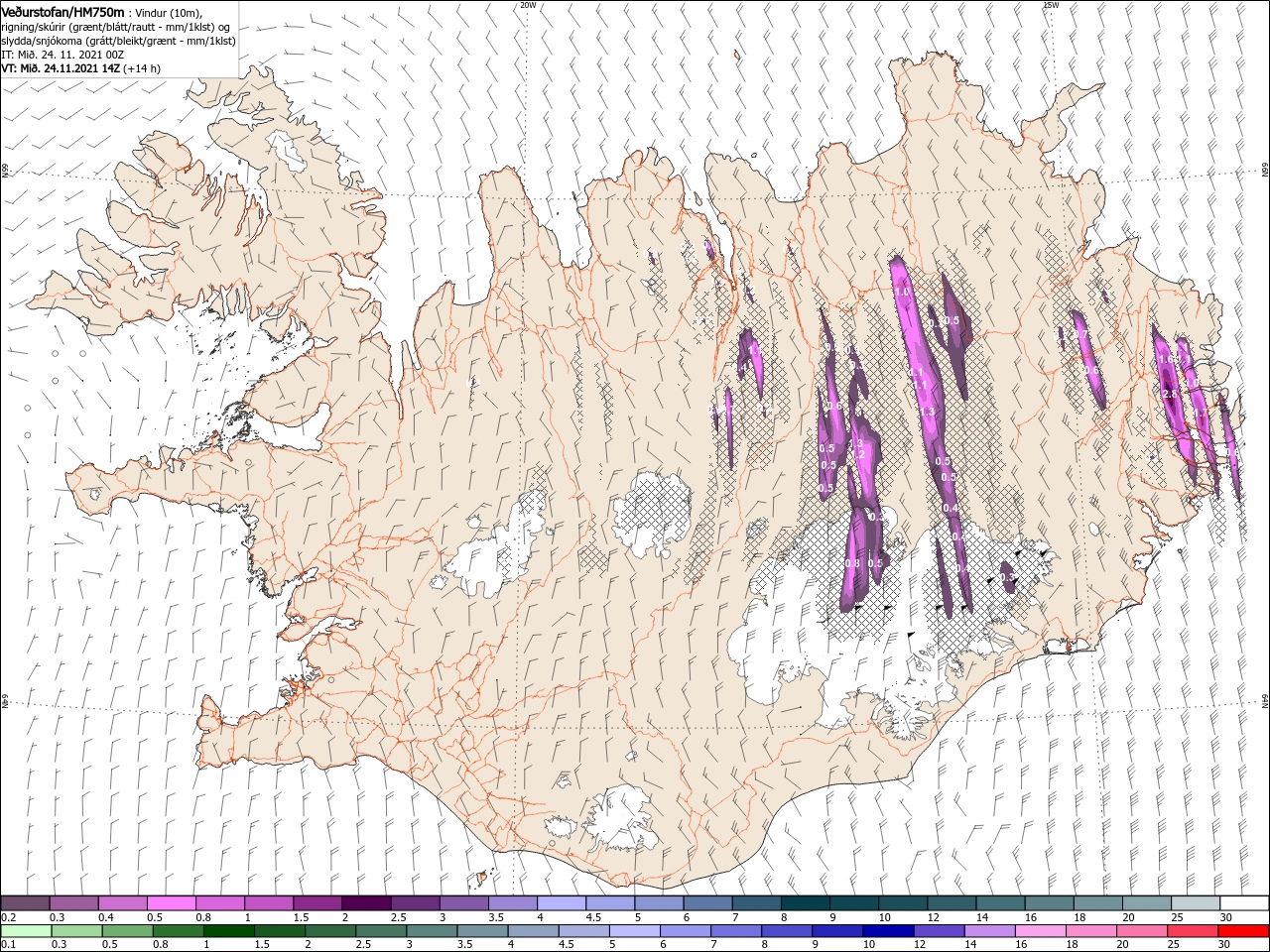
Task: Click the VT valid time '24.11.2021 14Z'
Action: coord(81,68)
